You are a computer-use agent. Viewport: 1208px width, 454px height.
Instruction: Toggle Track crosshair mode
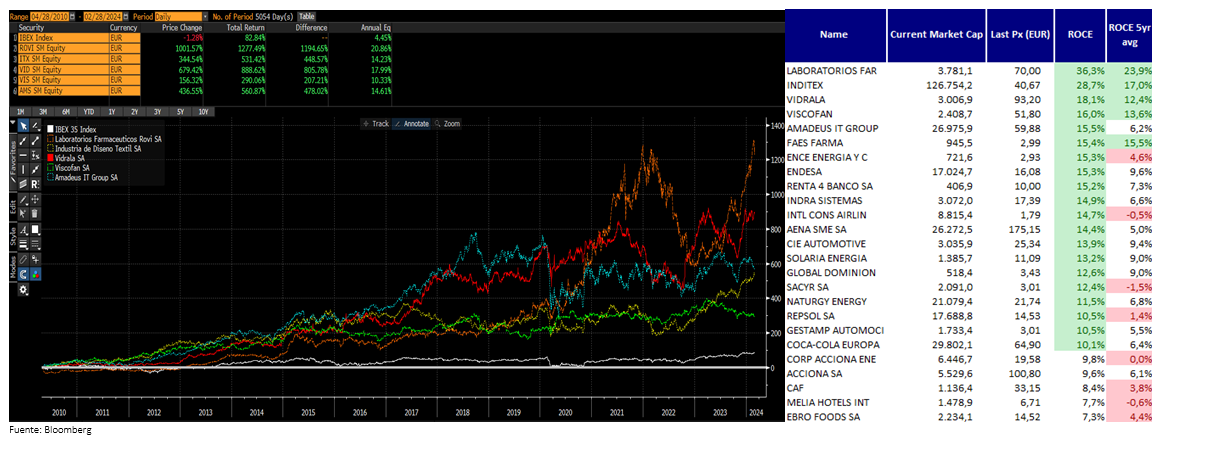click(375, 123)
